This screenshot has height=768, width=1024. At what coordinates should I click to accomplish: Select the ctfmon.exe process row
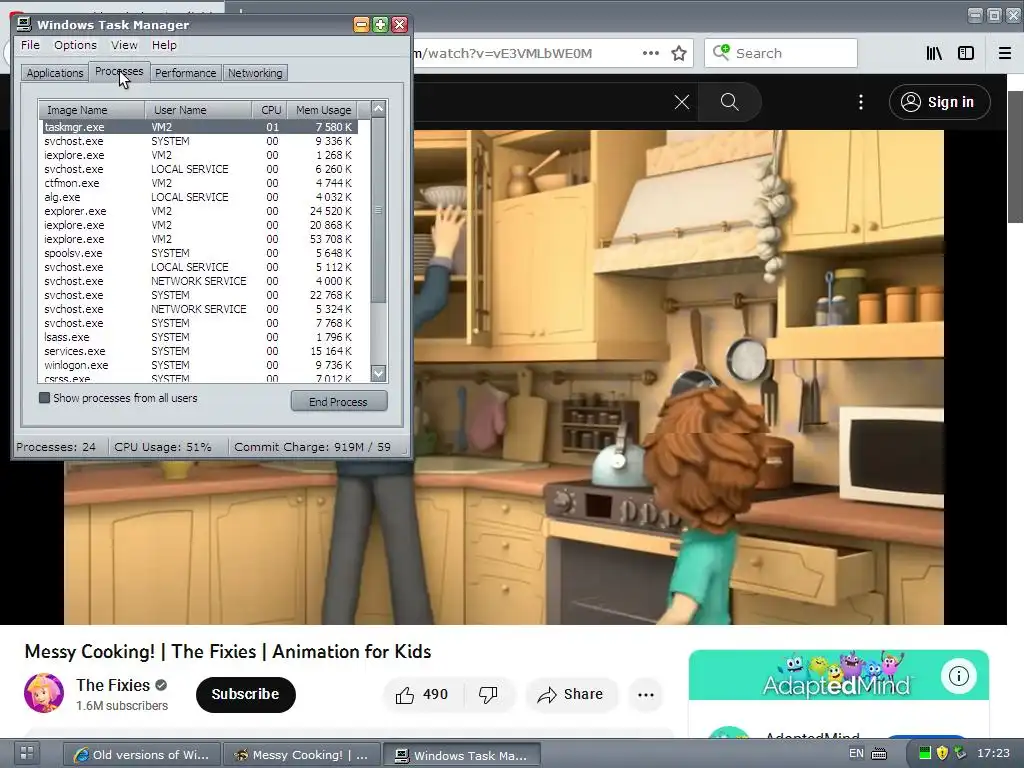pos(199,184)
